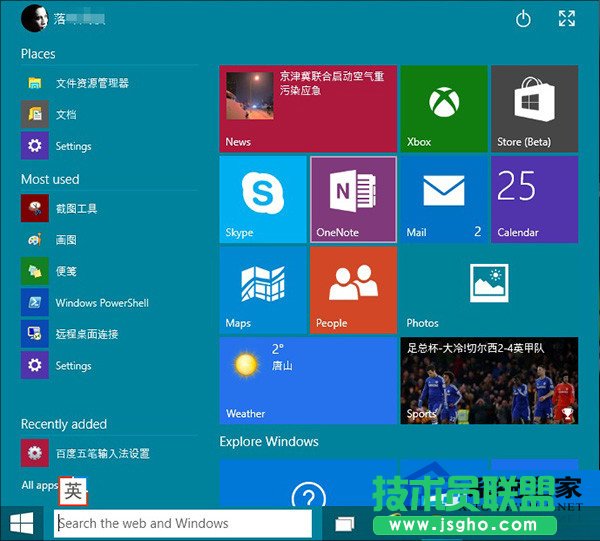This screenshot has width=600, height=541.
Task: Show All apps list
Action: (39, 486)
